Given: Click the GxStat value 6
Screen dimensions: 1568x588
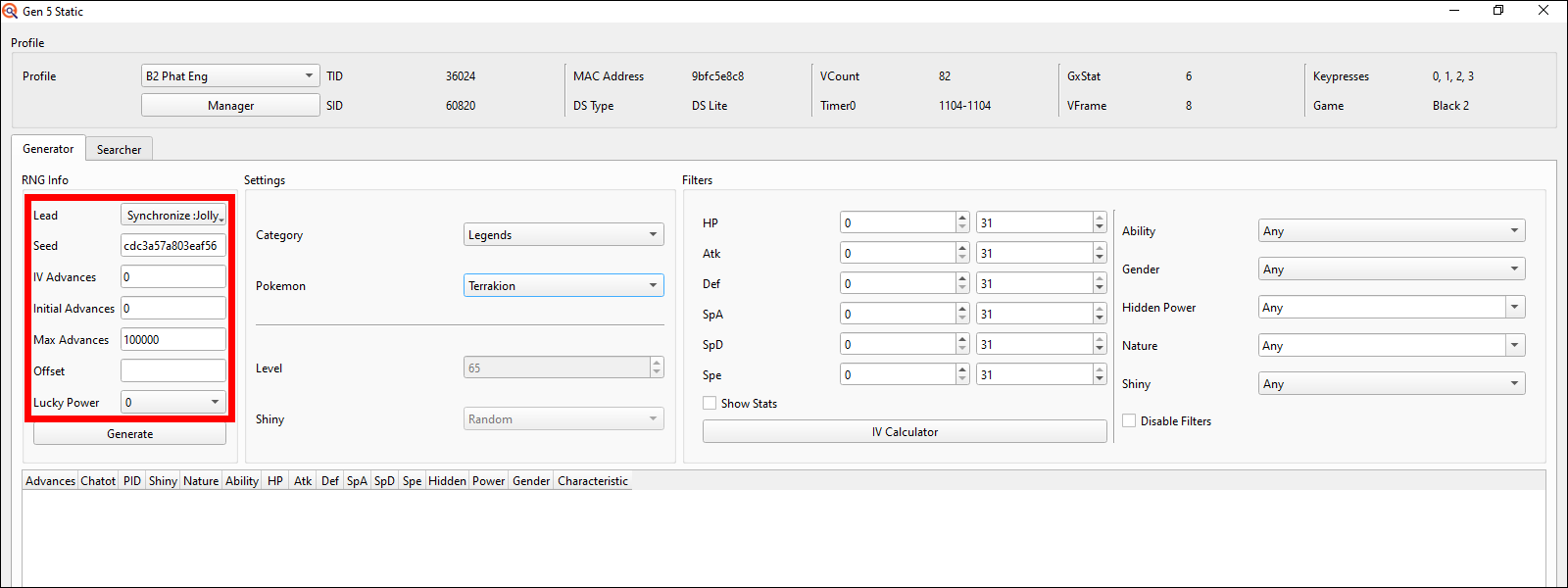Looking at the screenshot, I should click(1189, 75).
